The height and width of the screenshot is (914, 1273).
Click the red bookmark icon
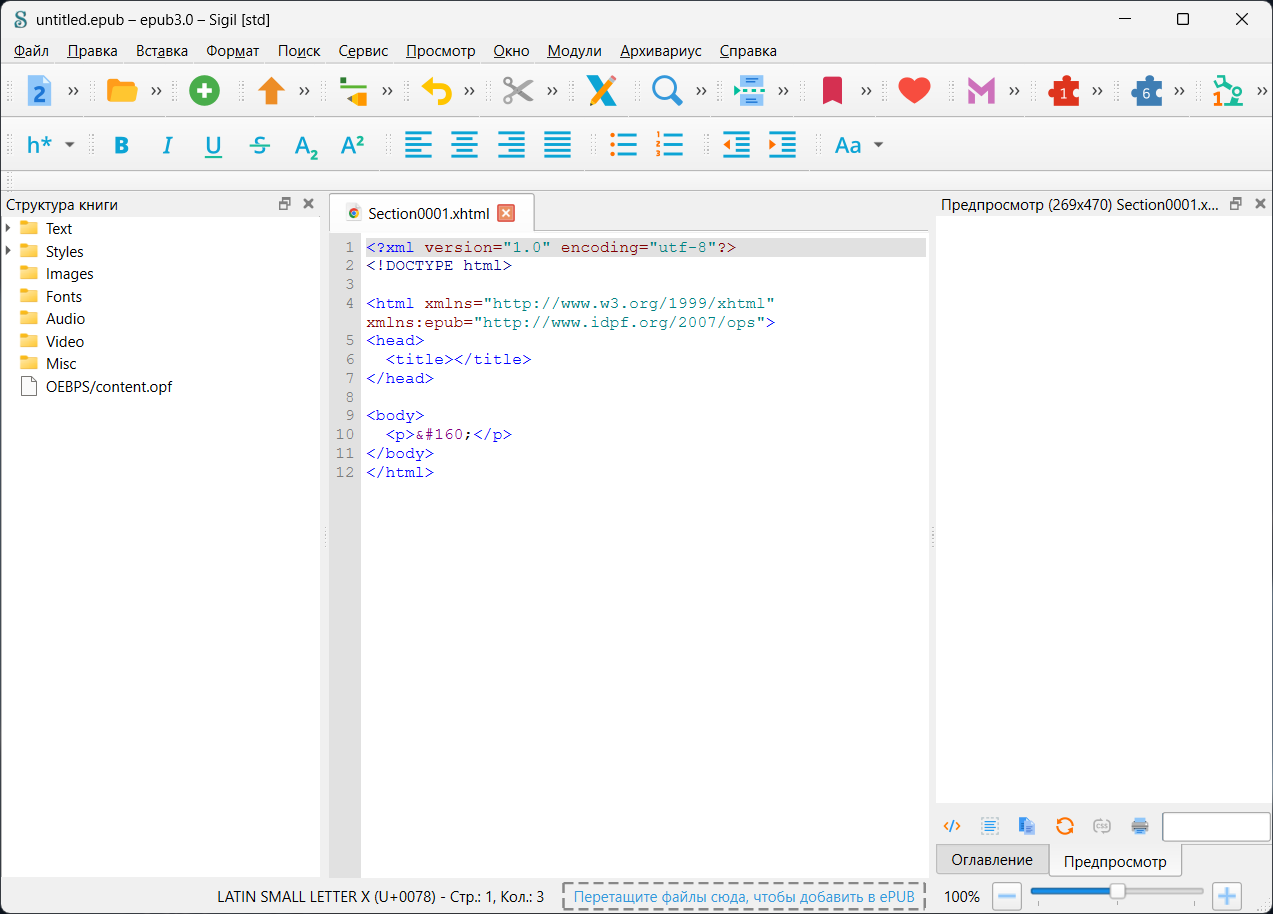tap(832, 91)
